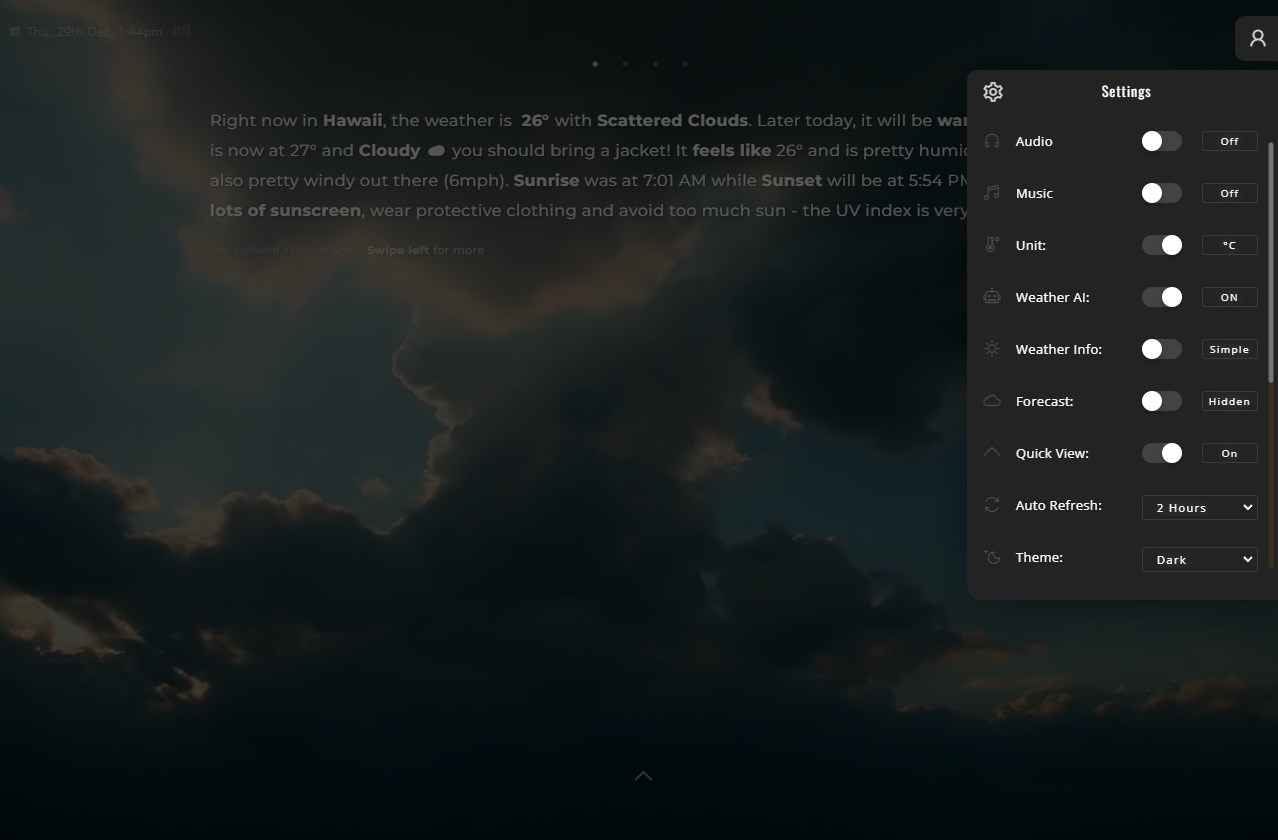1278x840 pixels.
Task: Select the second page indicator dot
Action: tap(625, 63)
